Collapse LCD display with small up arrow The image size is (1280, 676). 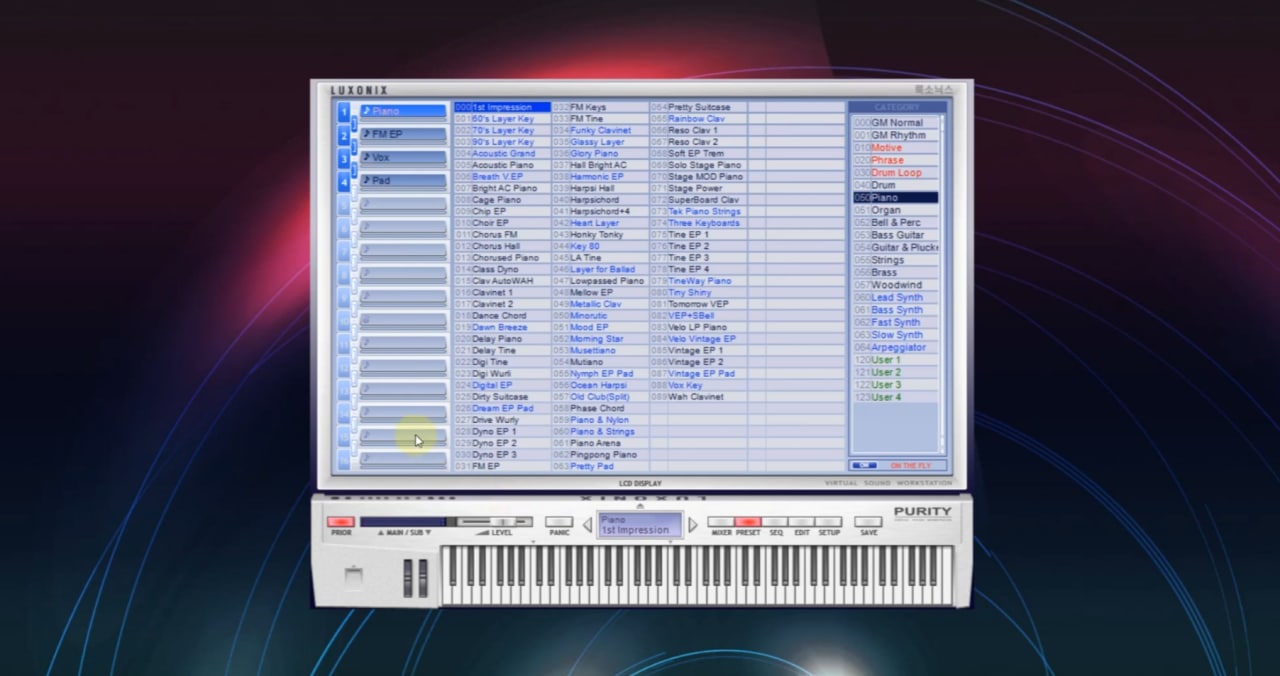tap(640, 506)
